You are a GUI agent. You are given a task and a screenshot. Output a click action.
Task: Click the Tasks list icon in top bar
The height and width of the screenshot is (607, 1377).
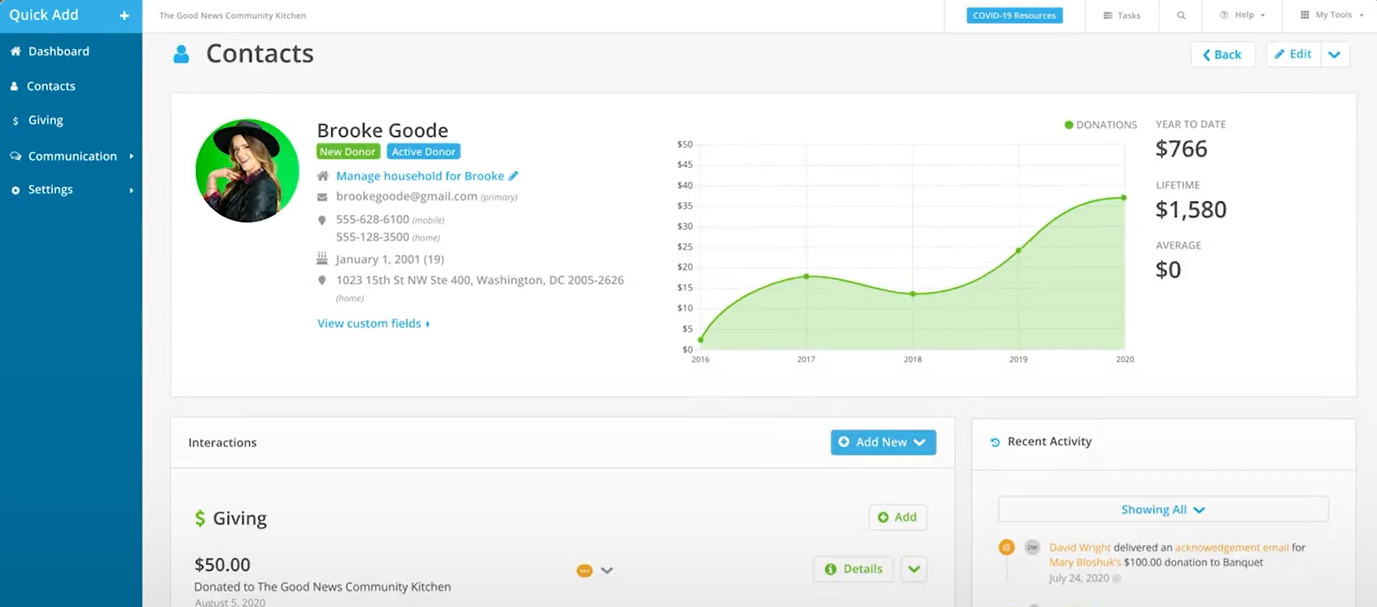[x=1107, y=16]
